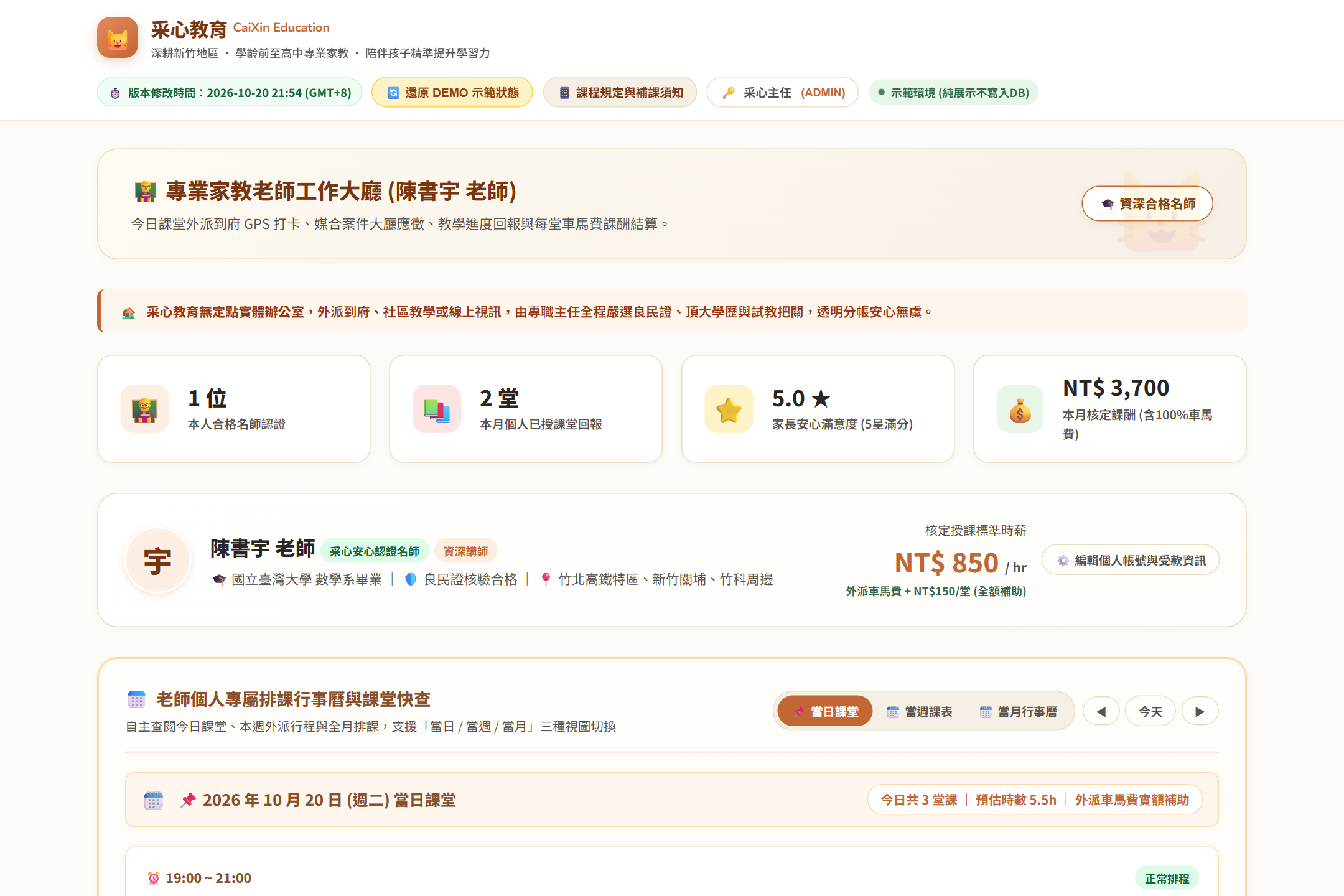Screen dimensions: 1344x896
Task: Click the 采心教育 site title
Action: pos(189,29)
